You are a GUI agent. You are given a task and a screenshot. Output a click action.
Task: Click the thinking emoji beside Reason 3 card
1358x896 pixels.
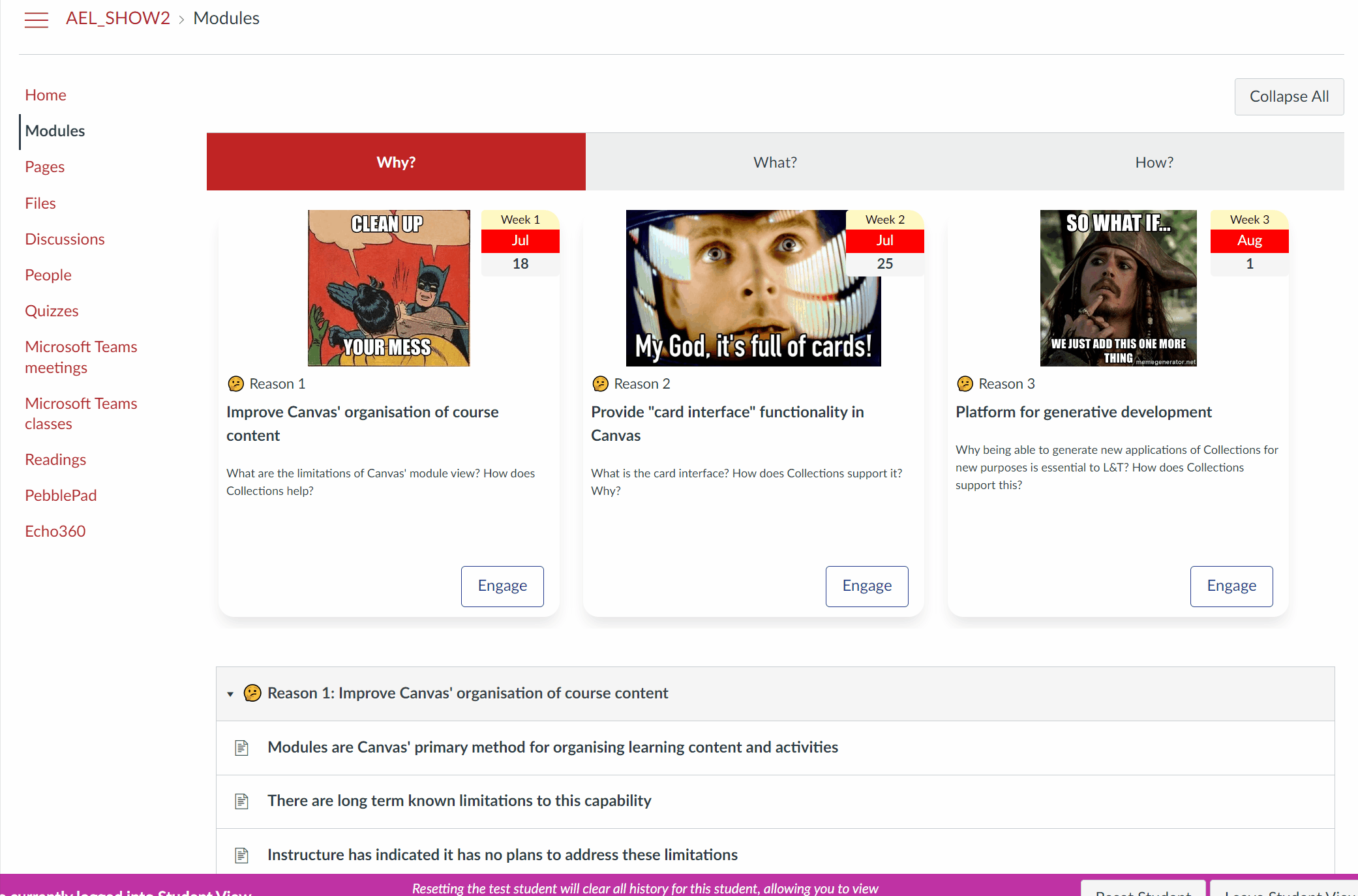pyautogui.click(x=965, y=384)
